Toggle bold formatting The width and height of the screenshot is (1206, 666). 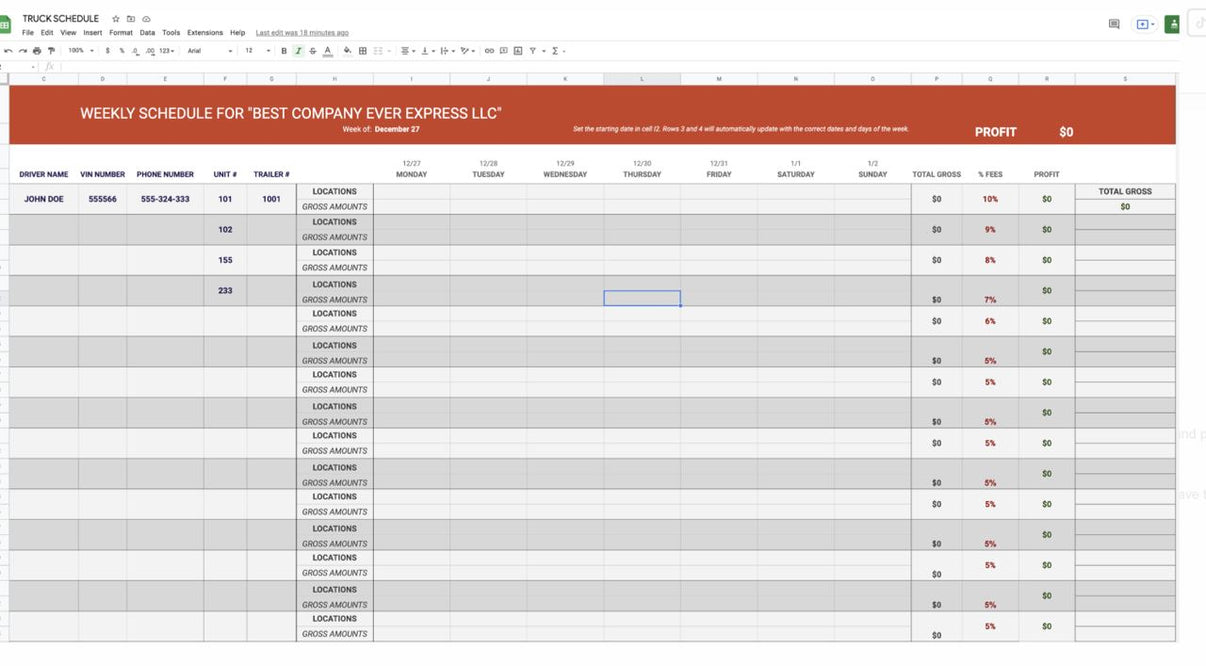tap(283, 50)
